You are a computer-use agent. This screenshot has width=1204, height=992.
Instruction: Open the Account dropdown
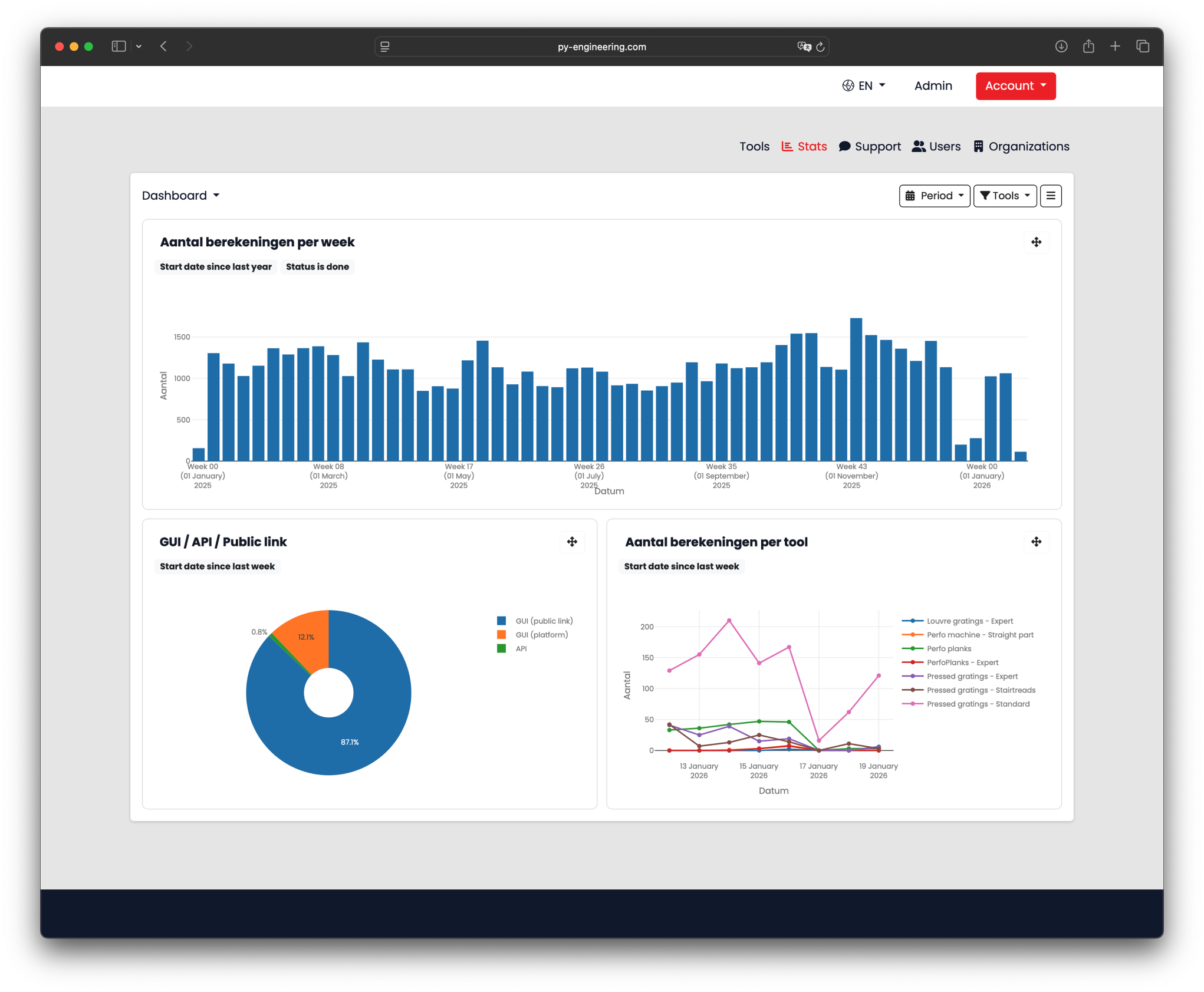1015,86
